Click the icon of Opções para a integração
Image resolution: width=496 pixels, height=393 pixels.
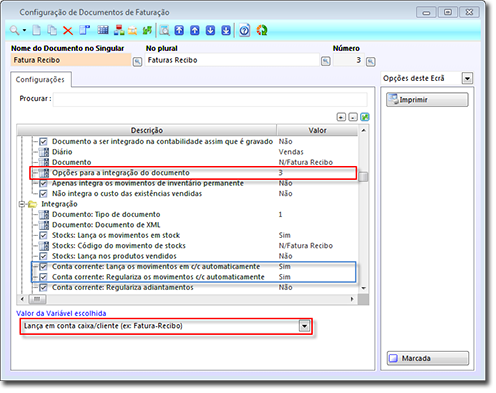pos(44,173)
